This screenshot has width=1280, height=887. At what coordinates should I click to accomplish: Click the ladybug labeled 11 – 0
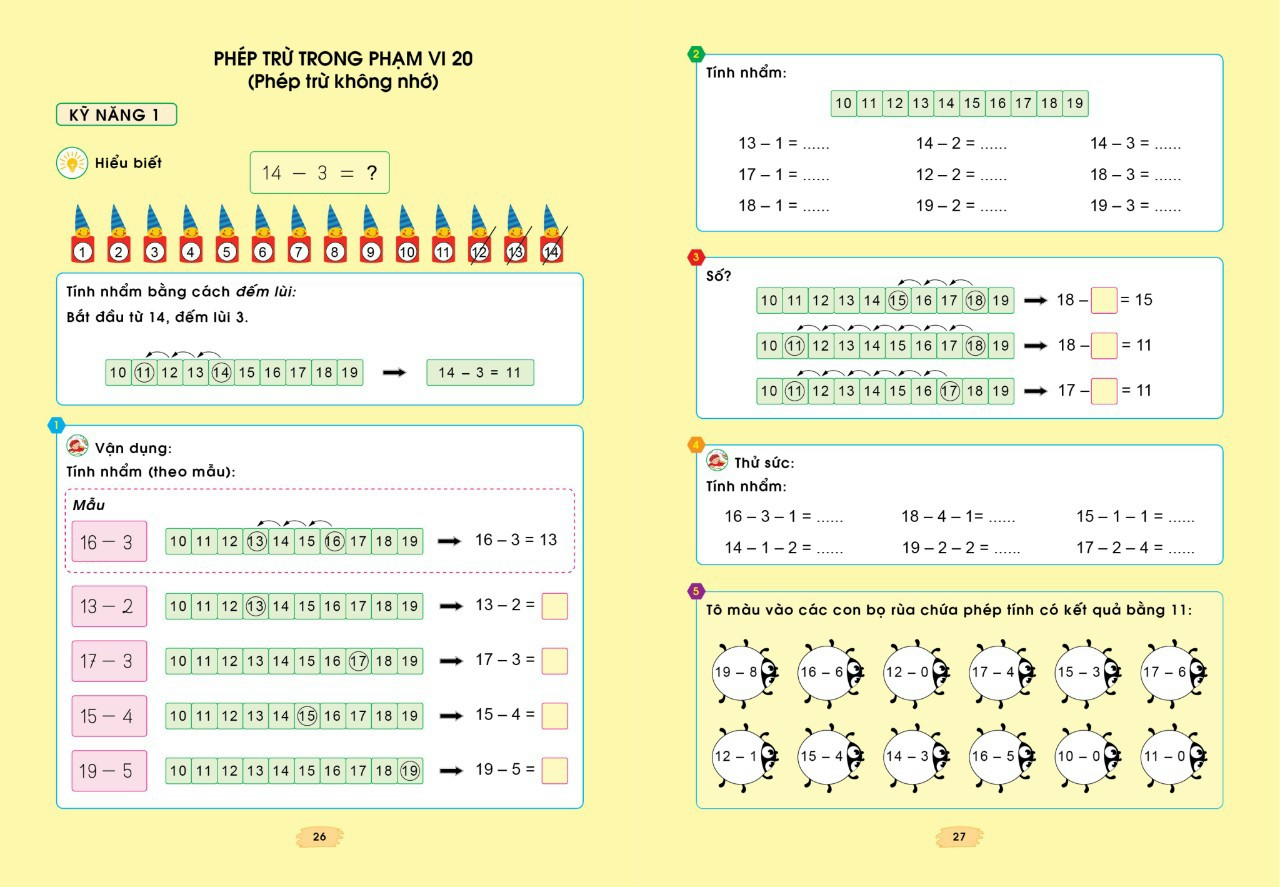click(1171, 756)
